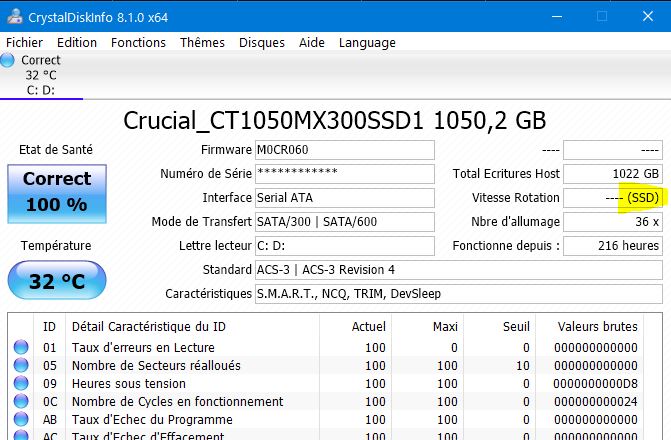Open the Edition menu

pyautogui.click(x=77, y=42)
